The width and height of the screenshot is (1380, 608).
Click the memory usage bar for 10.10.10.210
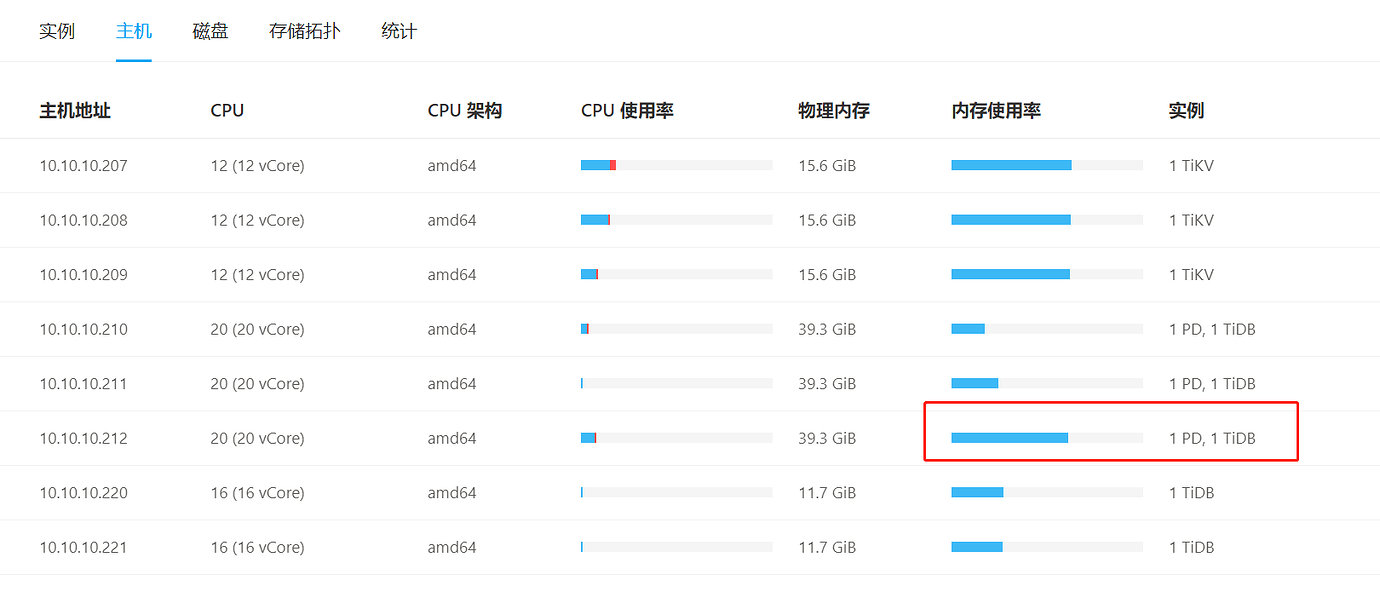point(1047,329)
